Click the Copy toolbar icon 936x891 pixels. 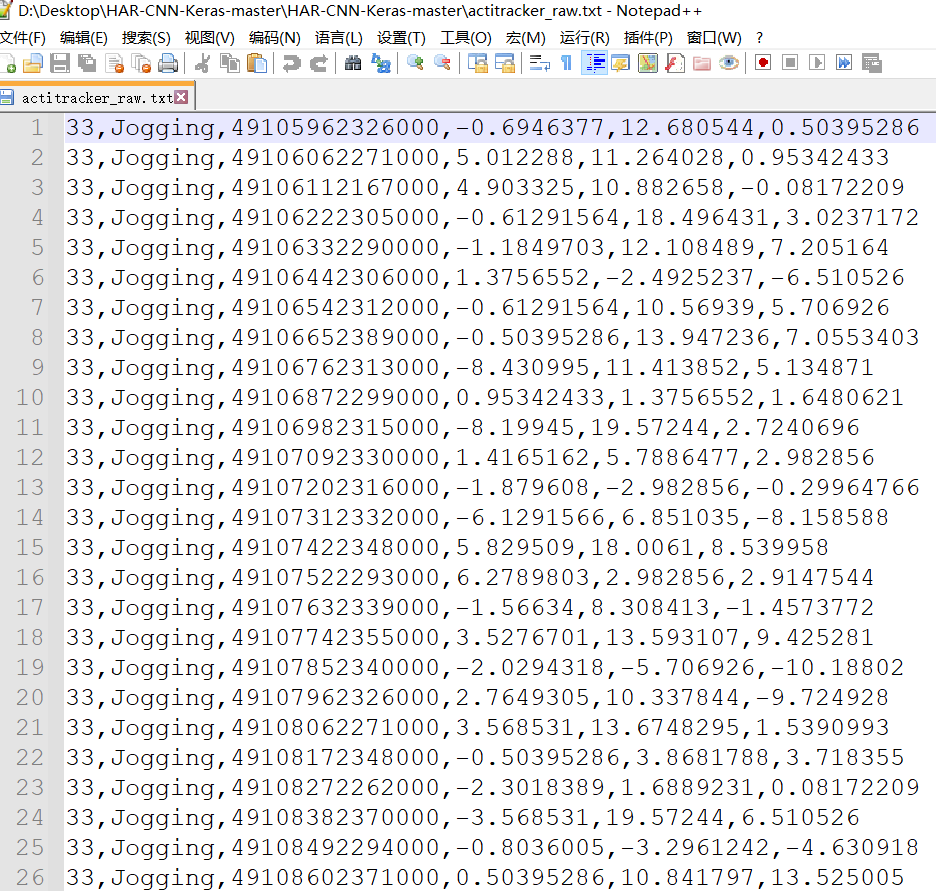pos(230,63)
